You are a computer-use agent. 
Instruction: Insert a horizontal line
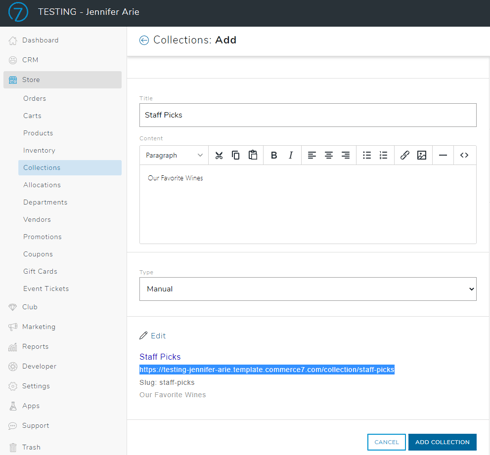pos(443,155)
